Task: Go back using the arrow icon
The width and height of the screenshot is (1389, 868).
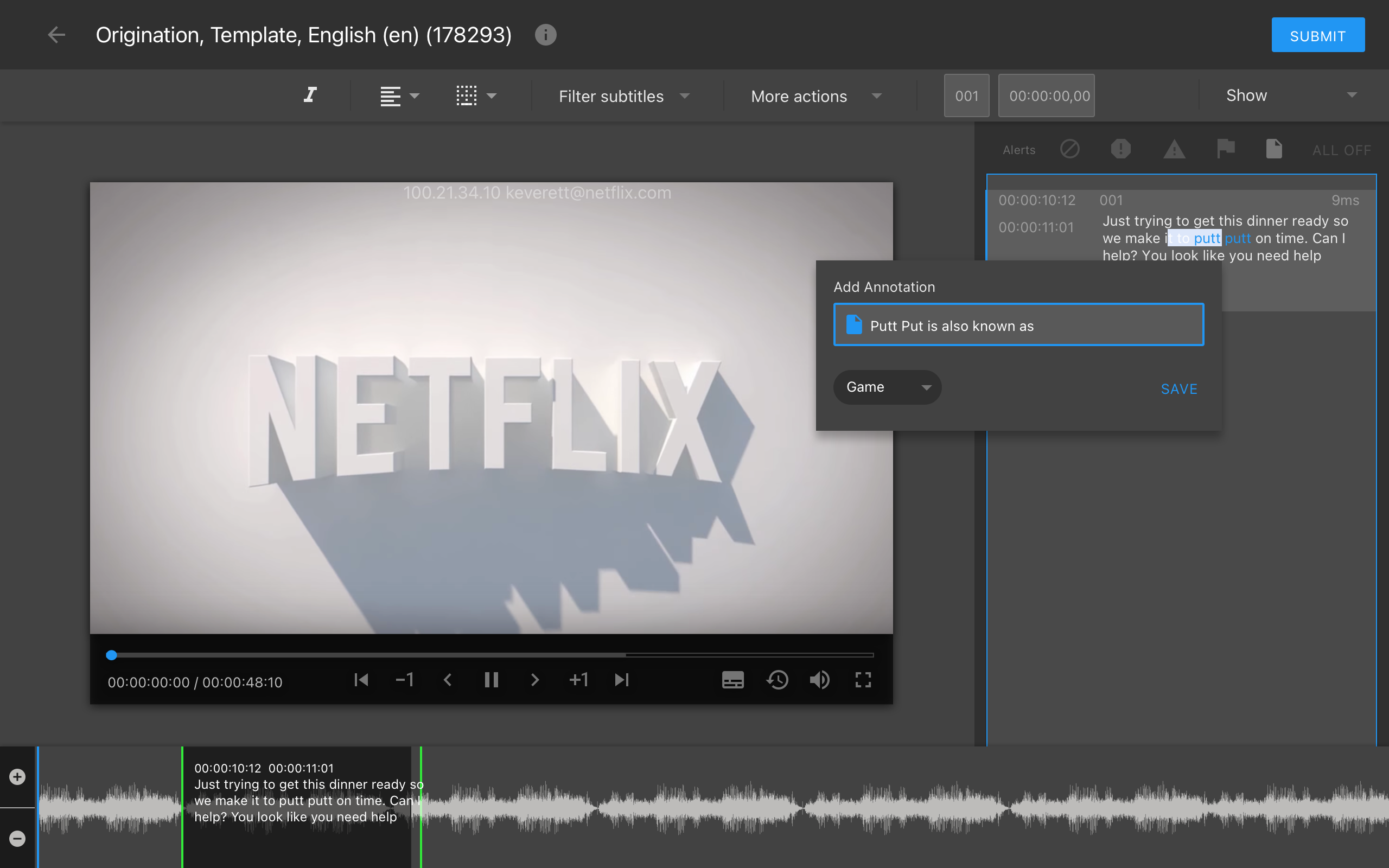Action: click(56, 35)
